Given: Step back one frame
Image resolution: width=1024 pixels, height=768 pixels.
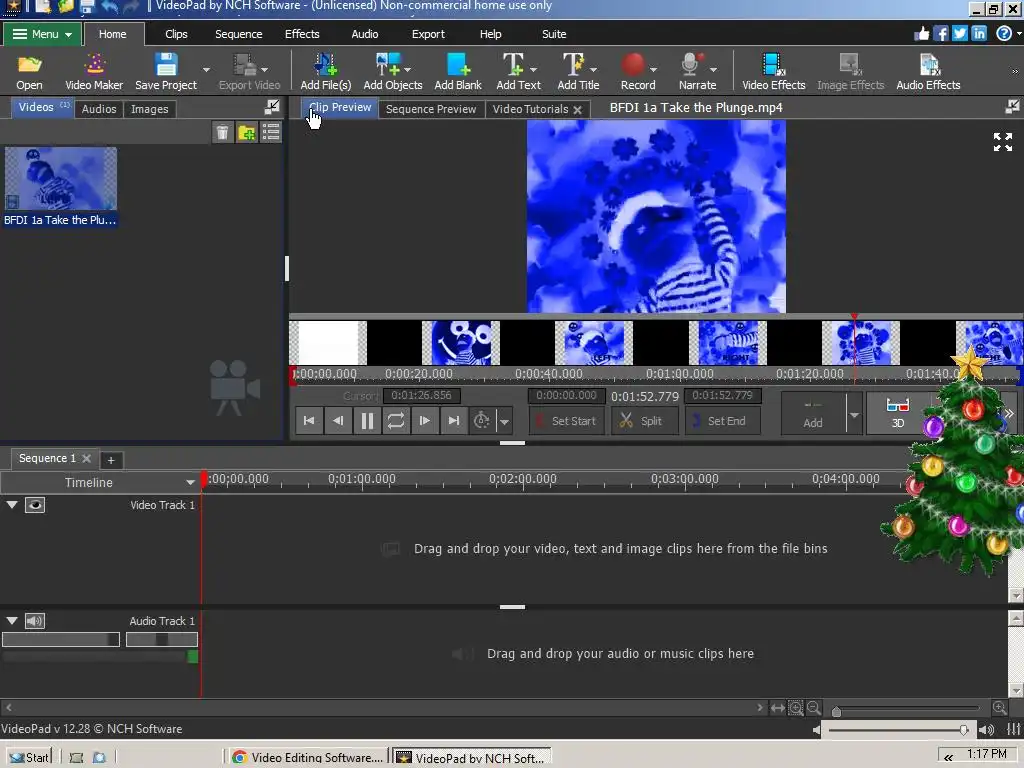Looking at the screenshot, I should [338, 421].
